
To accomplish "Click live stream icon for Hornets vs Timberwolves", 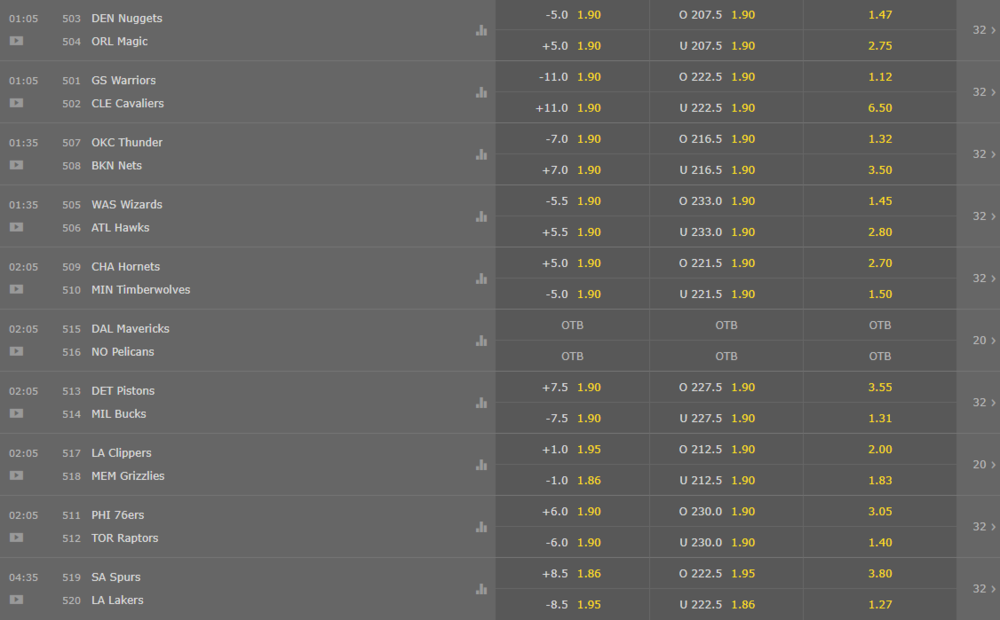I will (17, 290).
